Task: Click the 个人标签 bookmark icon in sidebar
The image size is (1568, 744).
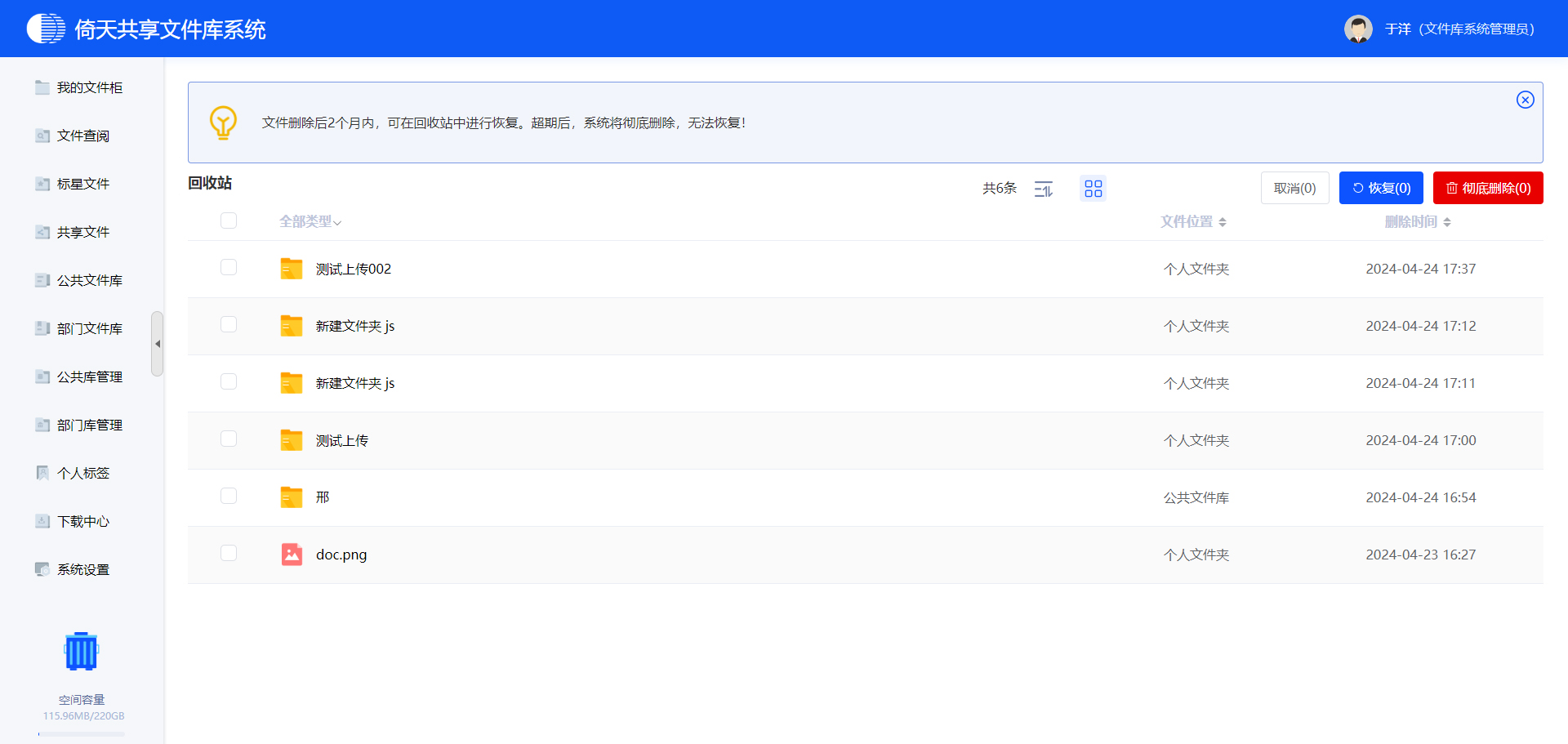Action: pos(42,473)
